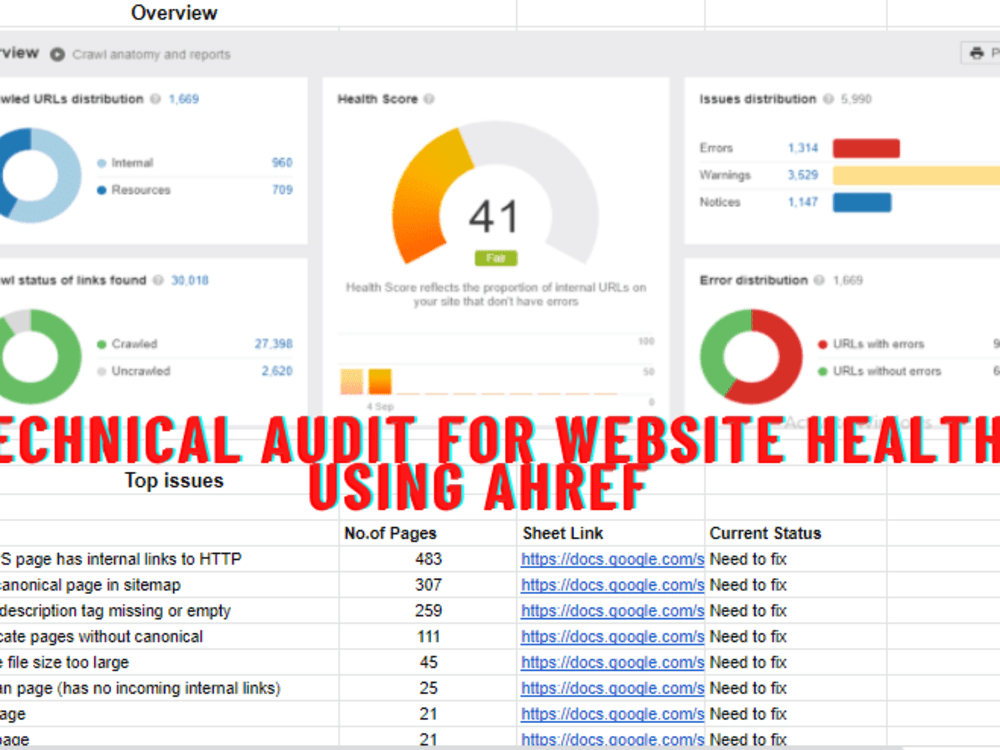Click the yellow Warnings bar
Screen dimensions: 1000x750
[916, 175]
